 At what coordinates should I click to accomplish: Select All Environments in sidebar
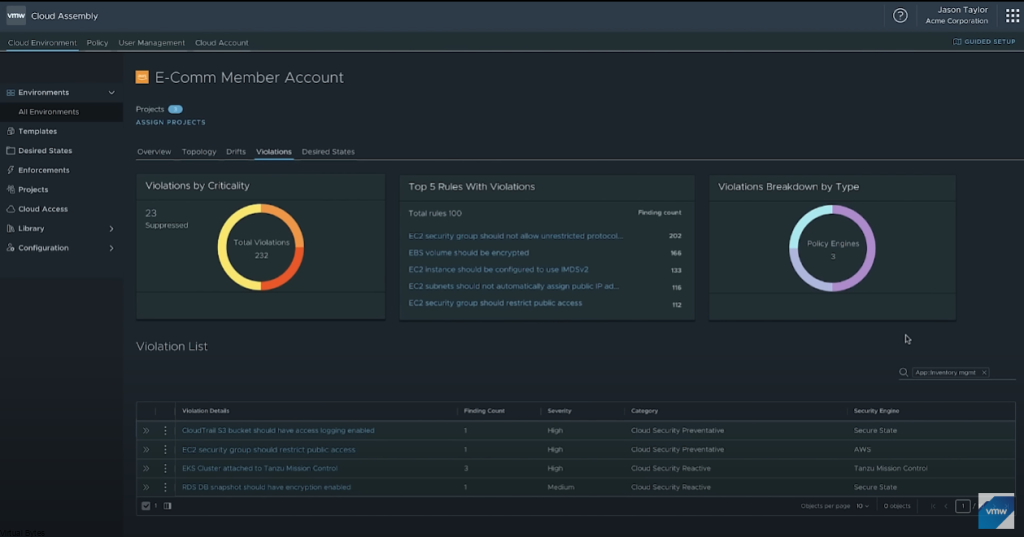click(61, 112)
